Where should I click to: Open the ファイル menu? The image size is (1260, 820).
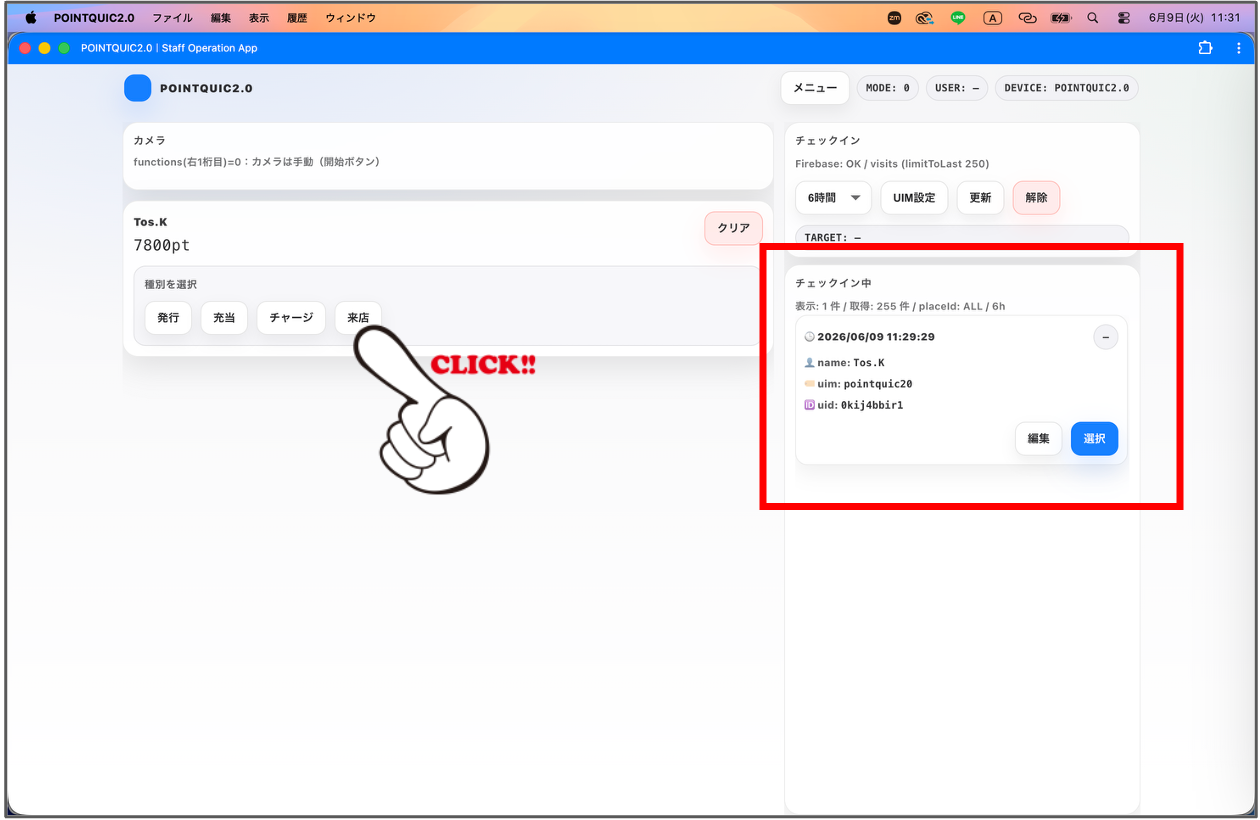tap(172, 18)
